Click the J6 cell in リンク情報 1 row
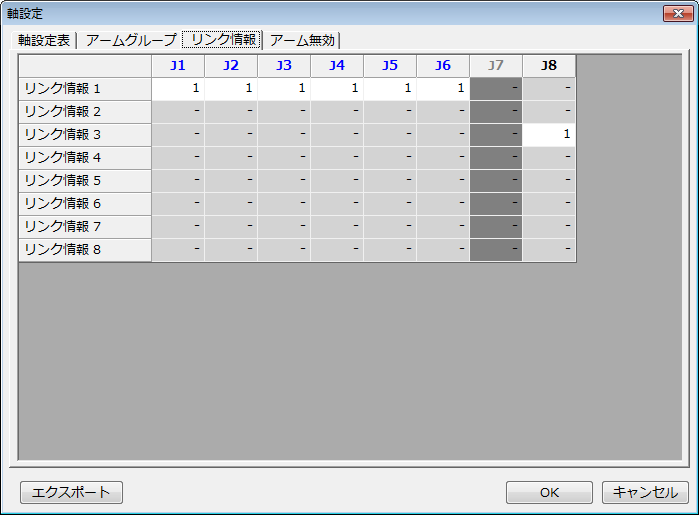Image resolution: width=699 pixels, height=515 pixels. click(443, 89)
